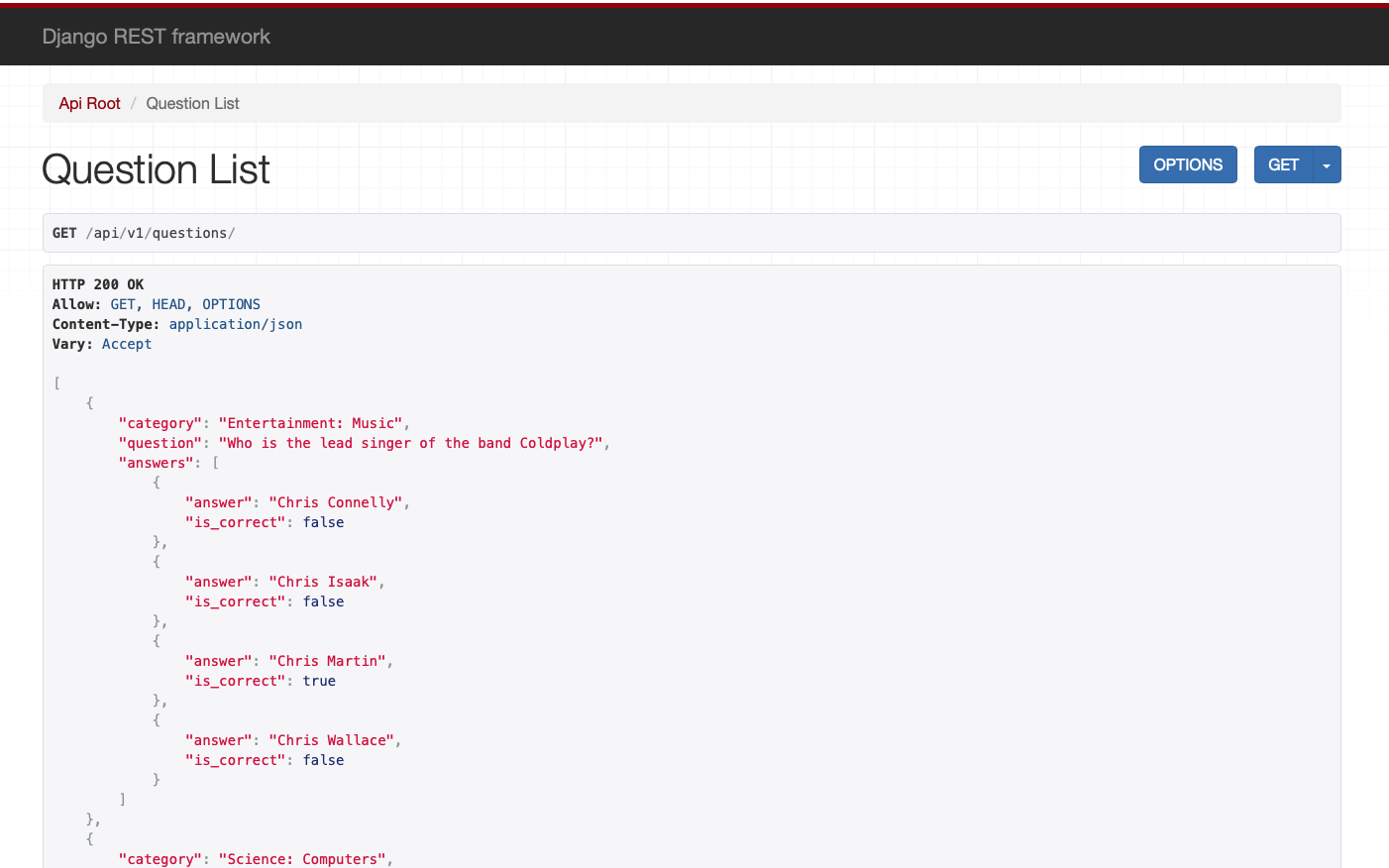
Task: Click the Vary Accept header value
Action: tap(127, 344)
